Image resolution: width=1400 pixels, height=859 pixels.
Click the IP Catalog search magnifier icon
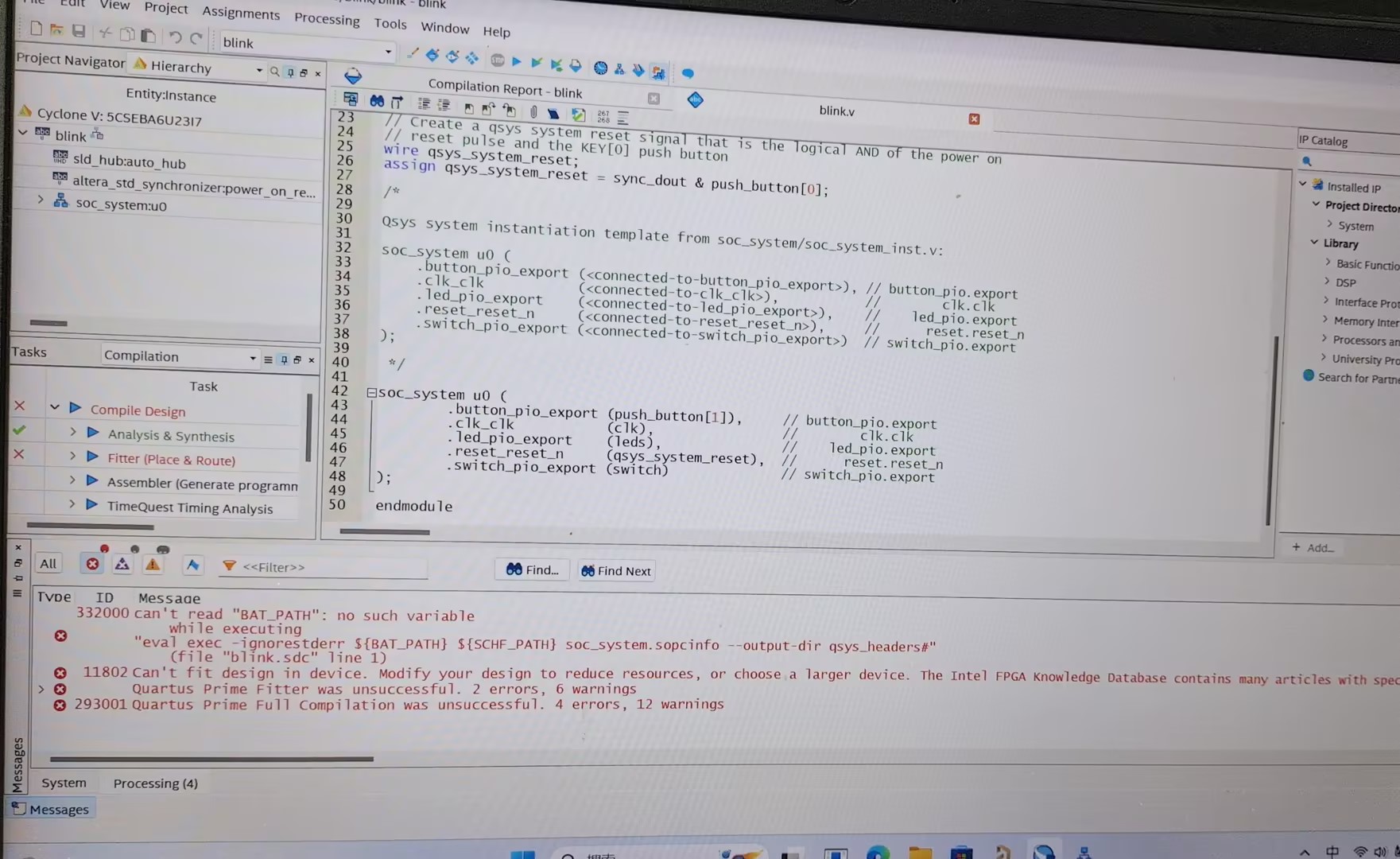click(1306, 161)
